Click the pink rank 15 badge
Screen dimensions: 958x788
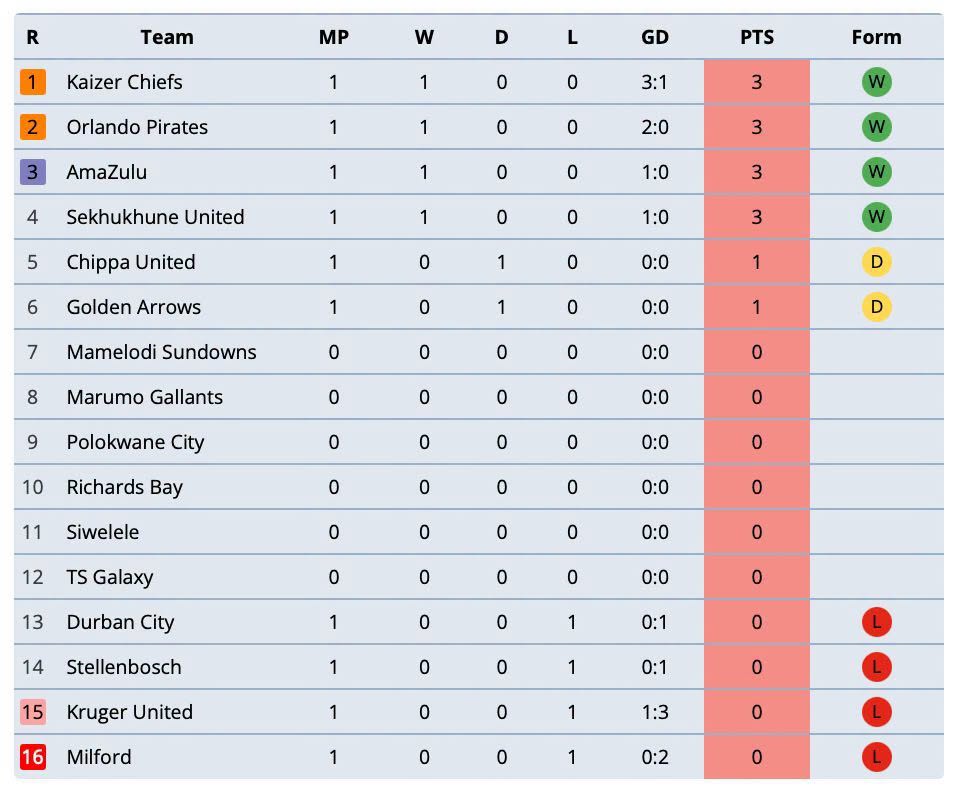click(x=32, y=712)
